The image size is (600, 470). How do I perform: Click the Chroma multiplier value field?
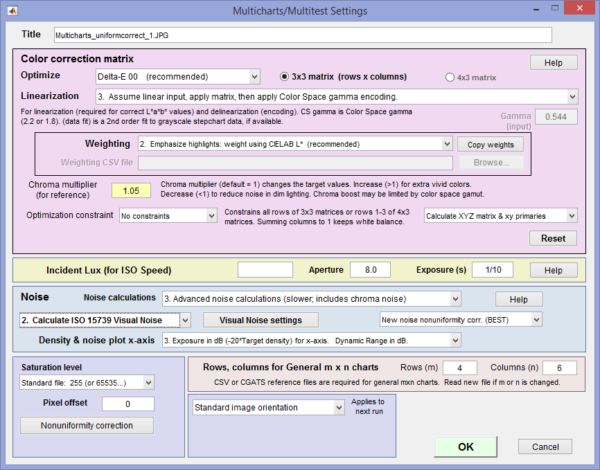[x=131, y=190]
